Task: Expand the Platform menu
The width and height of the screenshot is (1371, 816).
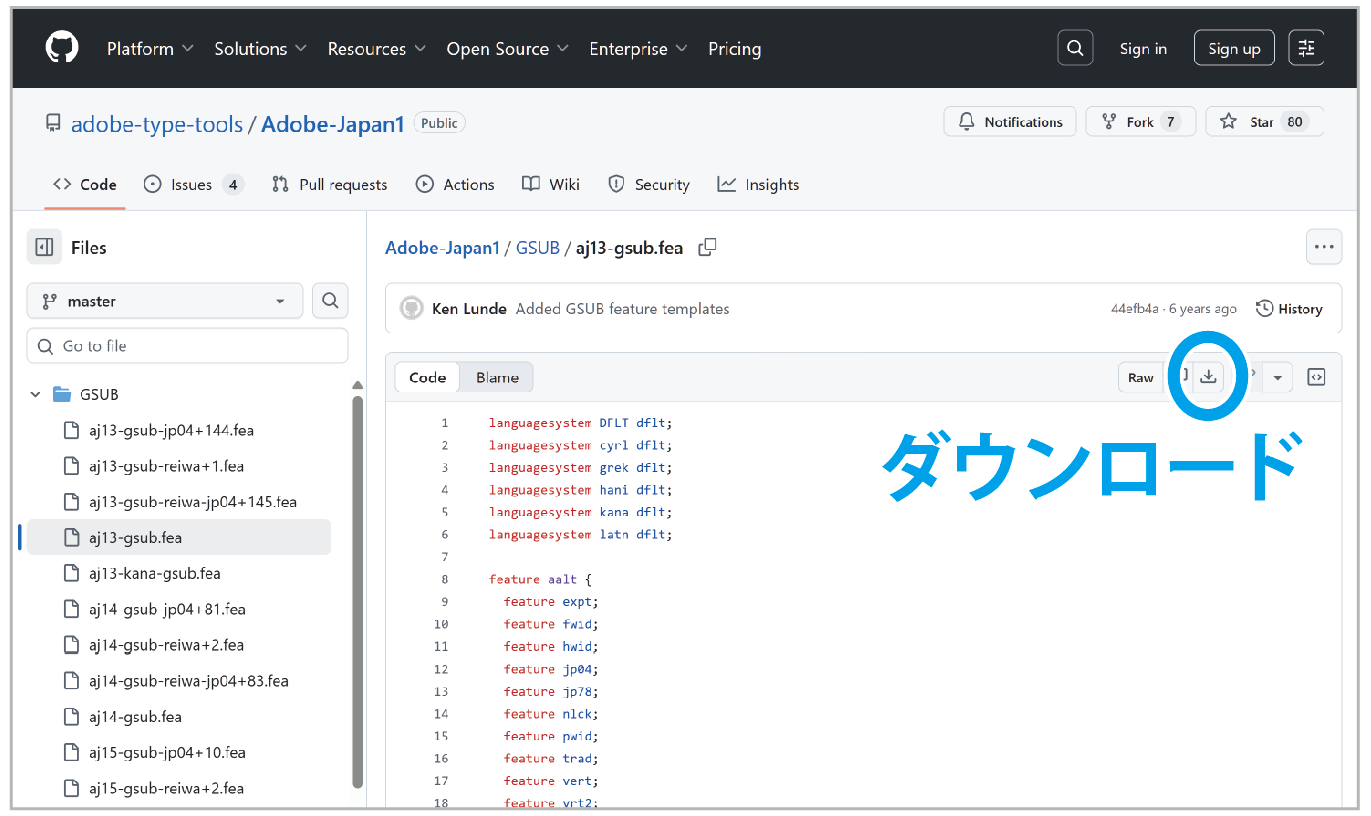Action: click(x=150, y=48)
